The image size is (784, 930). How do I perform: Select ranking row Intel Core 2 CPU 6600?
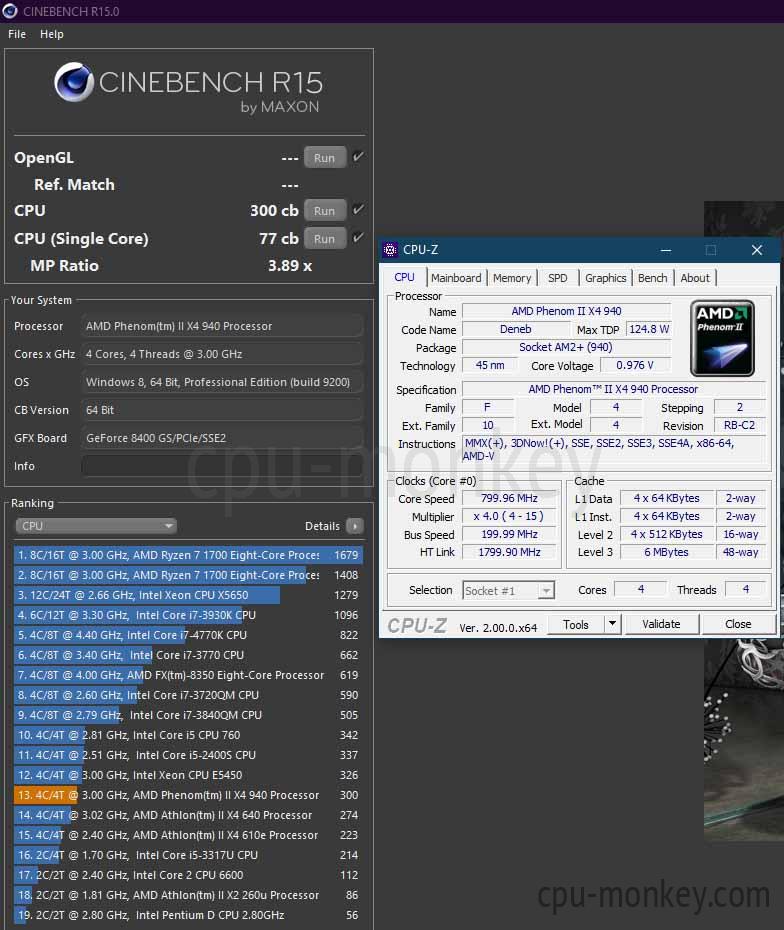tap(188, 875)
